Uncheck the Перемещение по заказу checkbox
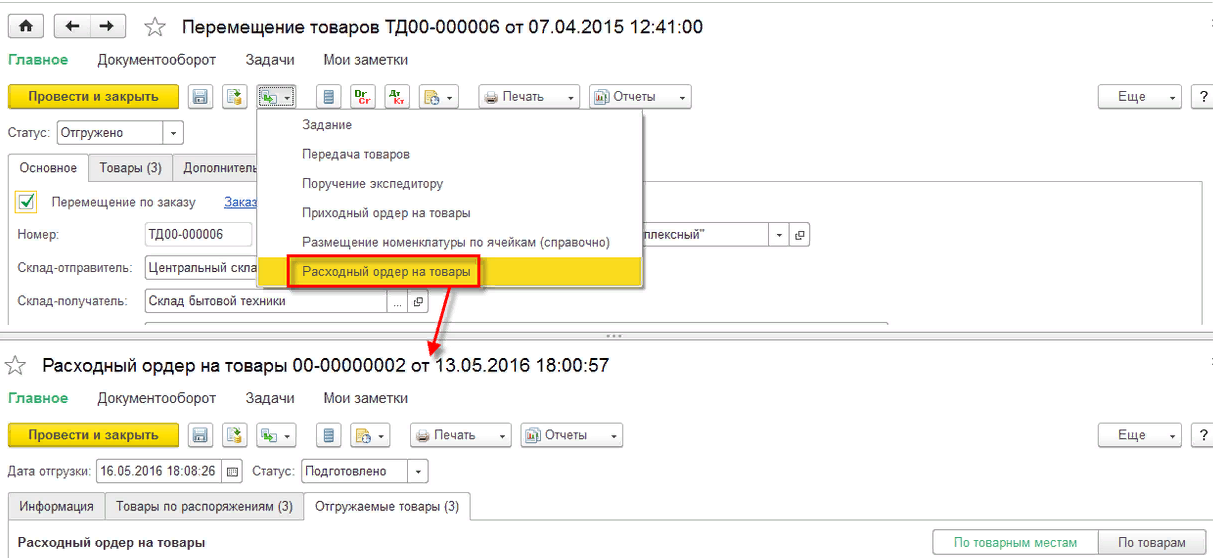 (x=27, y=202)
